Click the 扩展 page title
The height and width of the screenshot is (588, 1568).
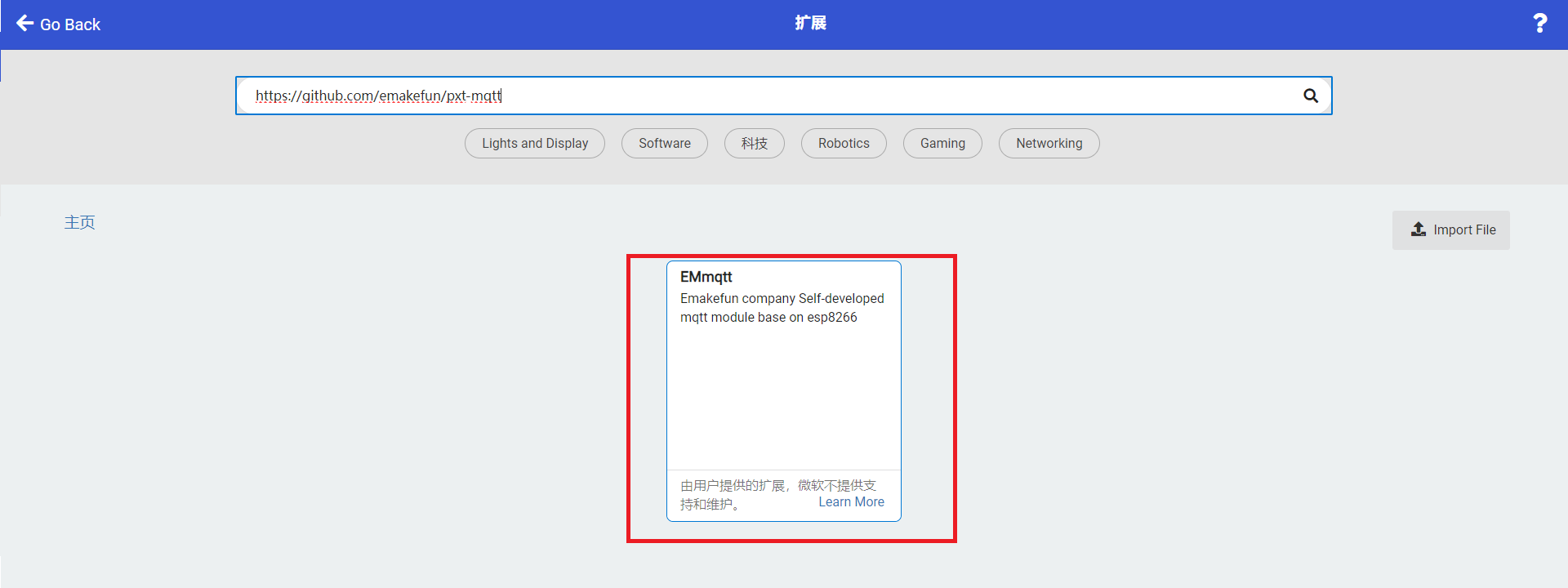[810, 23]
